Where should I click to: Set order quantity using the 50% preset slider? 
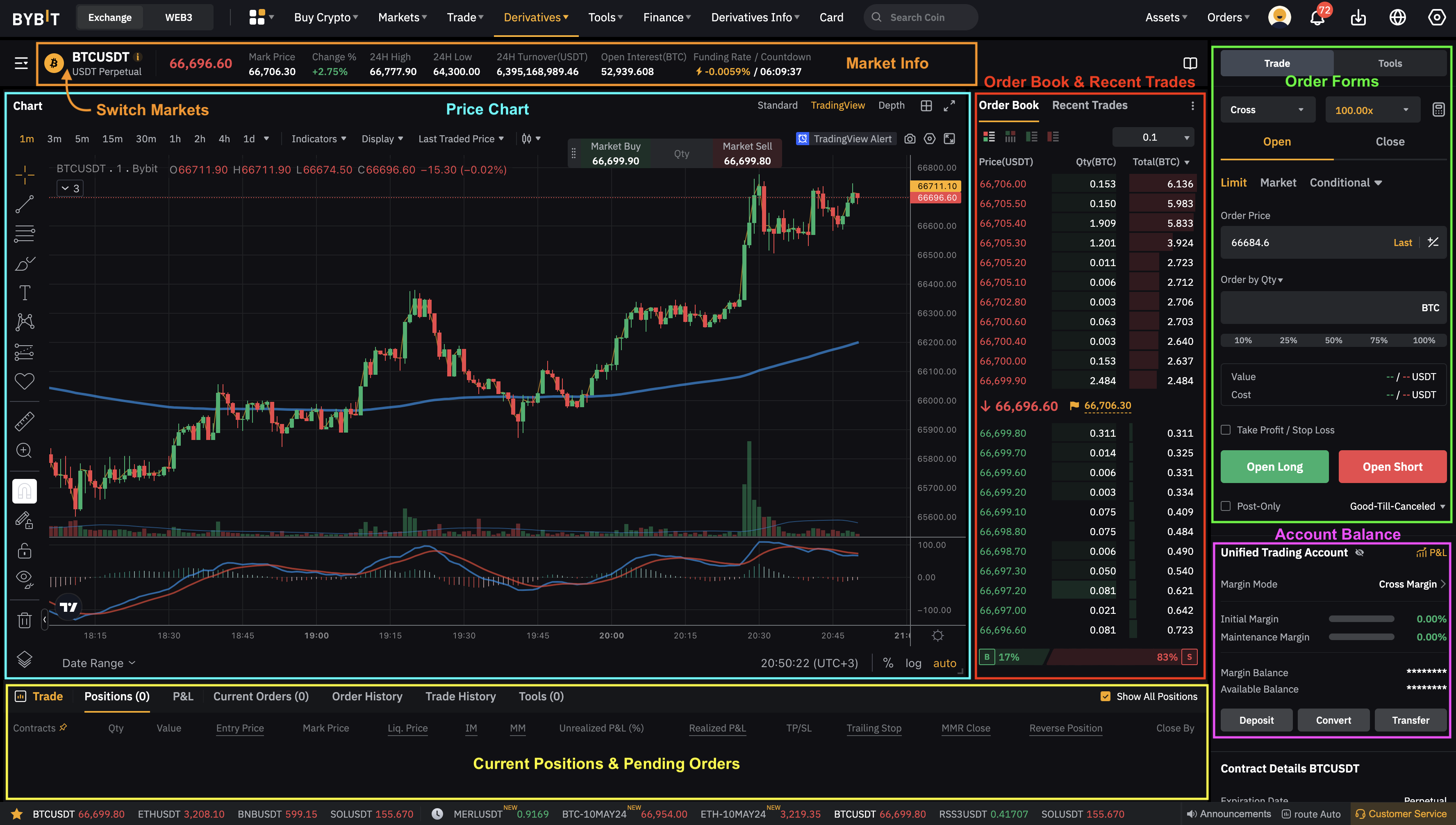pyautogui.click(x=1334, y=340)
